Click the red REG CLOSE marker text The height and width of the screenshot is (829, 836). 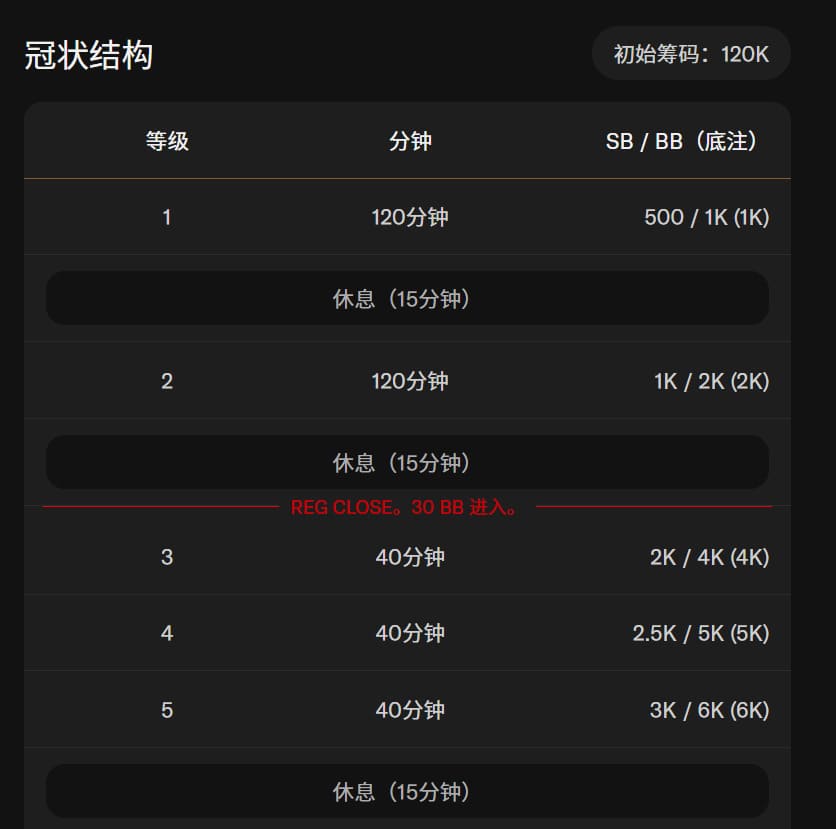406,508
